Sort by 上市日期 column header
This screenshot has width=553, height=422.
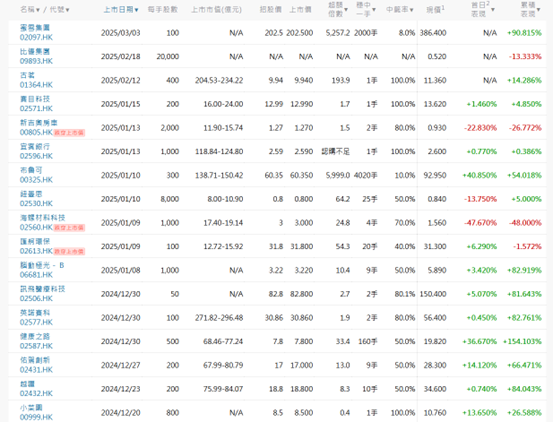coord(121,10)
